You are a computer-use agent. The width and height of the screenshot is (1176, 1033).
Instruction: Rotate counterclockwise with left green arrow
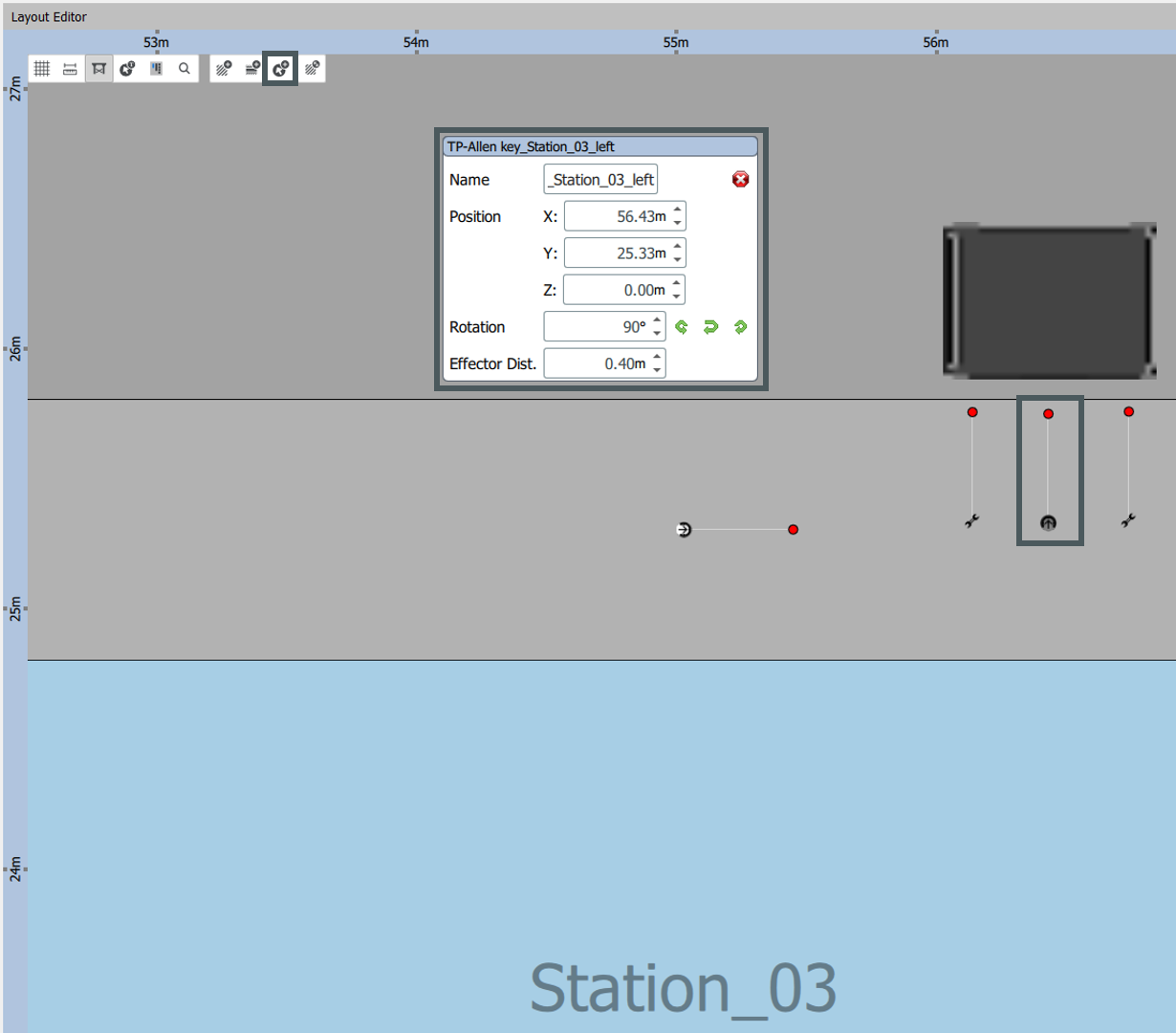click(682, 327)
